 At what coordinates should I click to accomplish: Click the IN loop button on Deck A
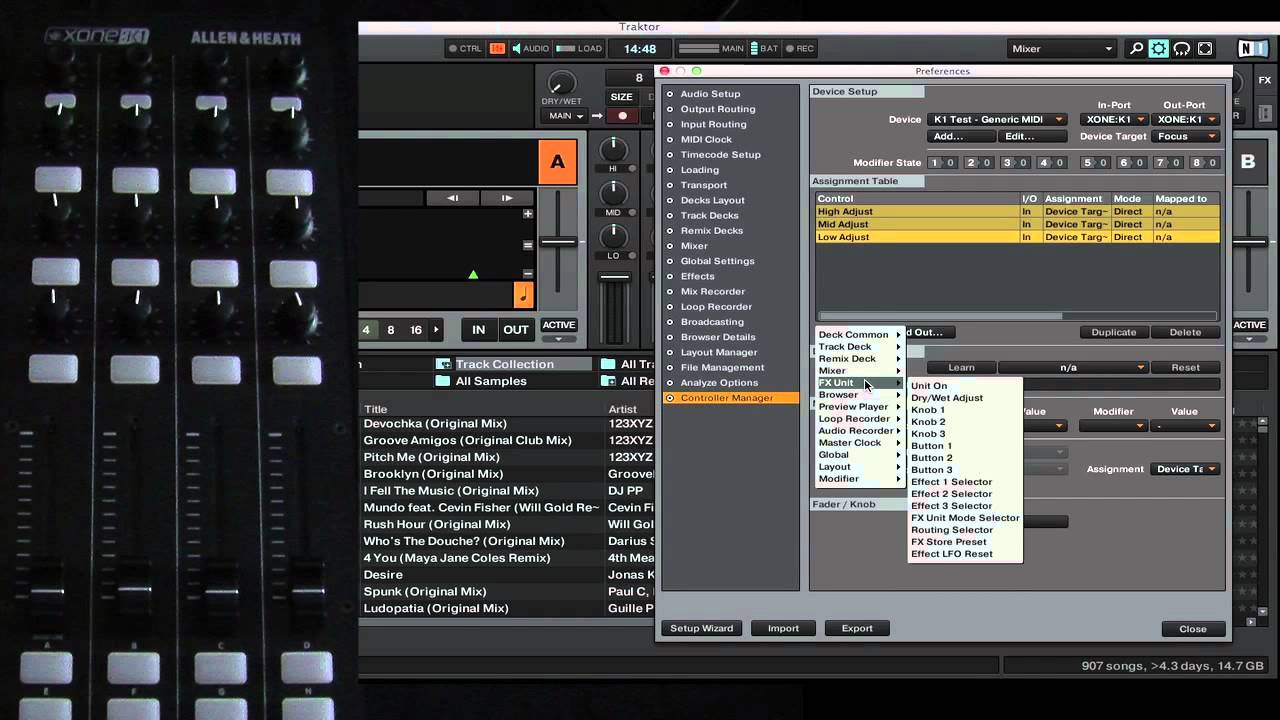tap(478, 329)
